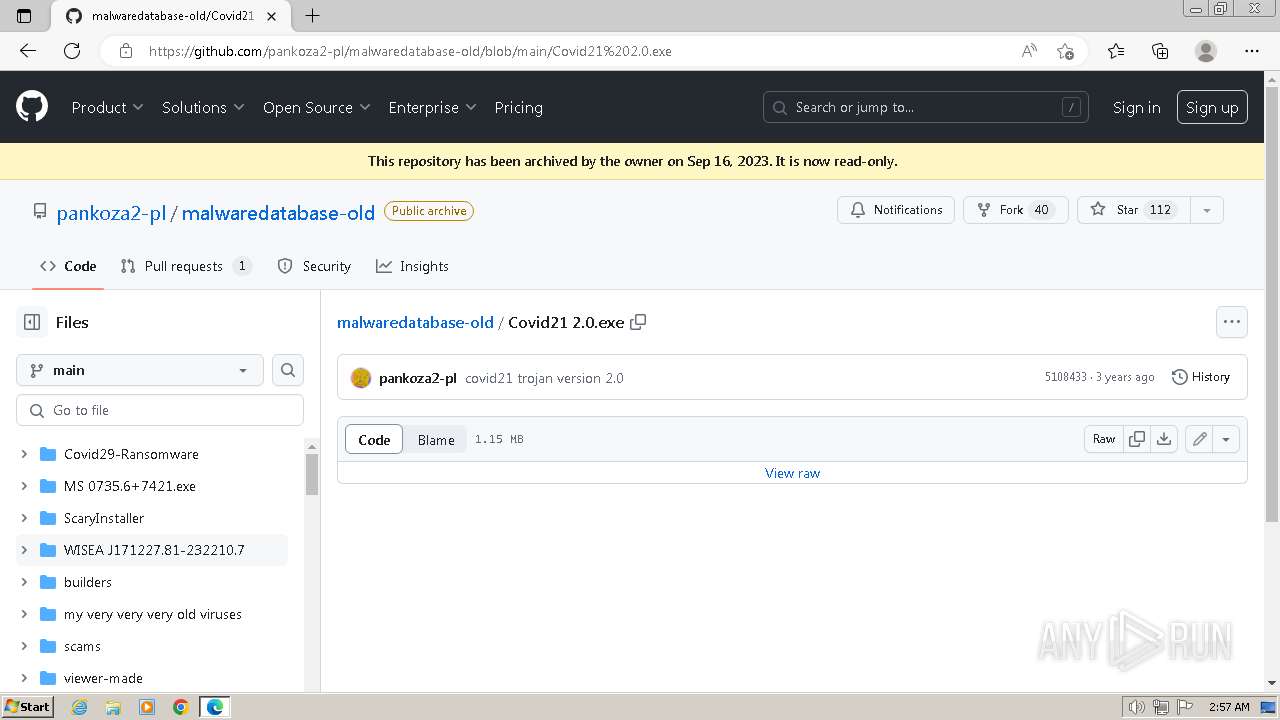Expand the Product menu
The height and width of the screenshot is (720, 1280).
pos(108,107)
